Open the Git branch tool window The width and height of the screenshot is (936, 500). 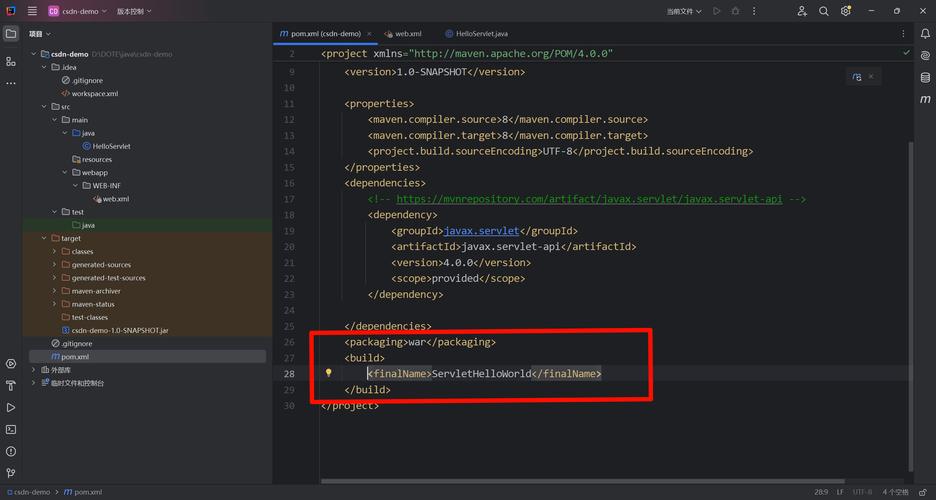(x=11, y=473)
